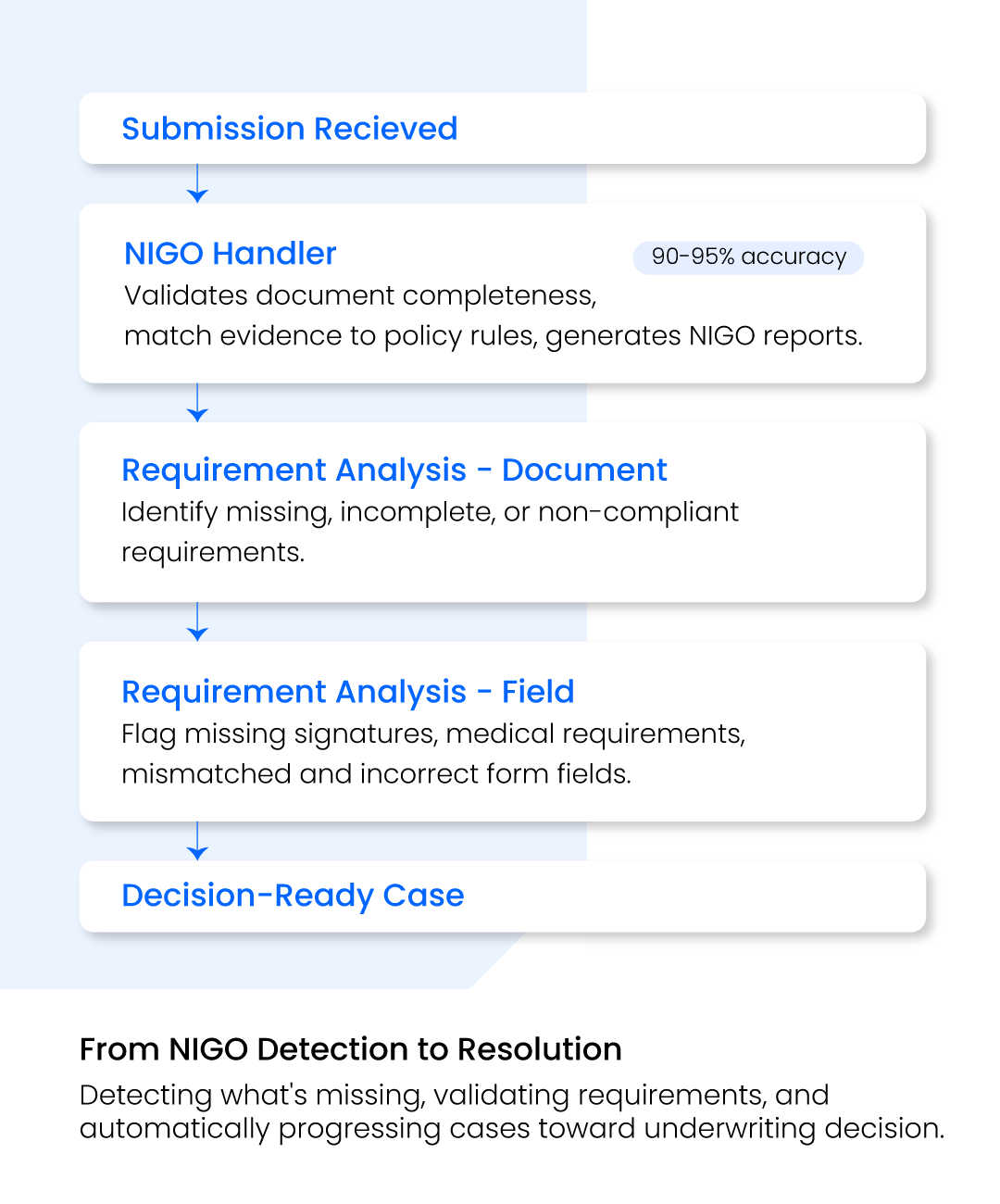Viewport: 1000px width, 1204px height.
Task: Select the Decision-Ready Case heading
Action: pos(293,896)
